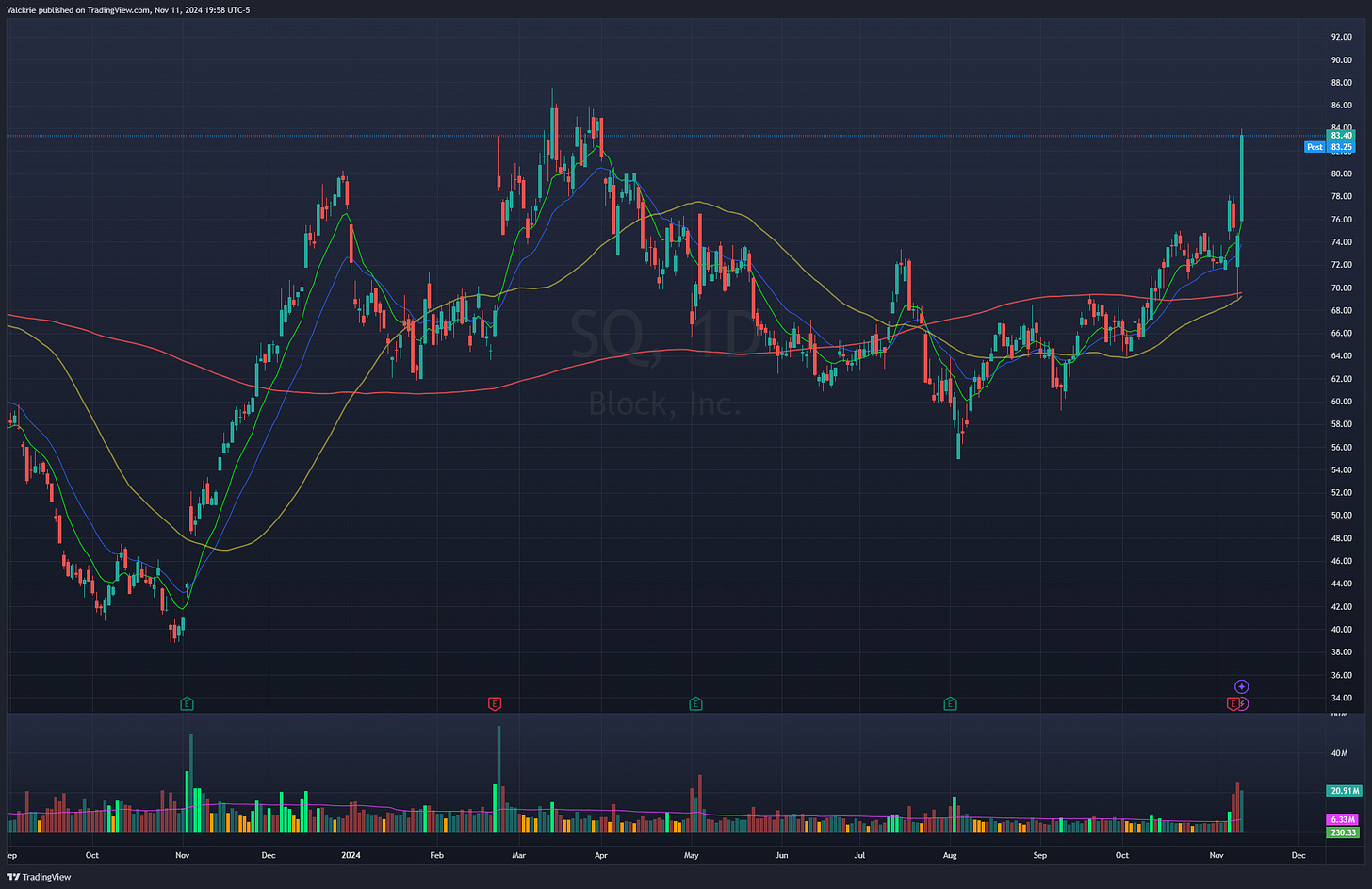Click the 70.00 price axis label
The image size is (1372, 889).
click(x=1341, y=288)
